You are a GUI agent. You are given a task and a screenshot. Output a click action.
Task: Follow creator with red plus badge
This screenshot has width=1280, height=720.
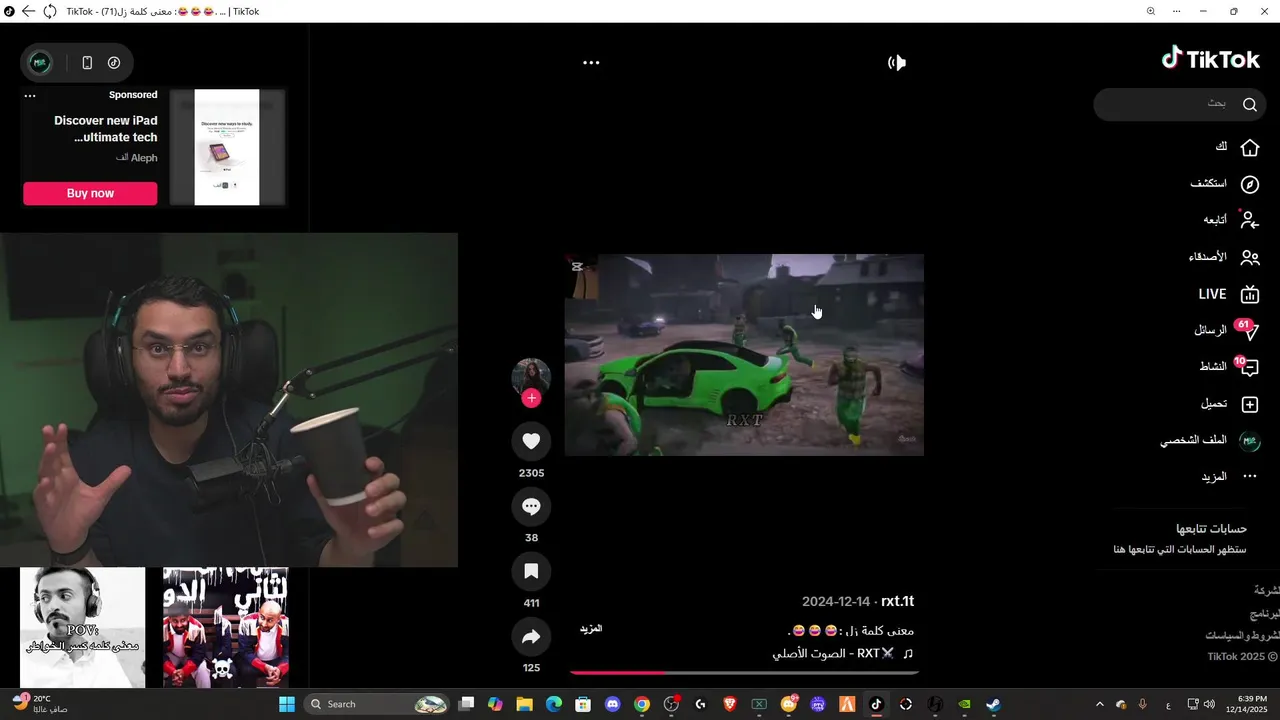point(531,398)
